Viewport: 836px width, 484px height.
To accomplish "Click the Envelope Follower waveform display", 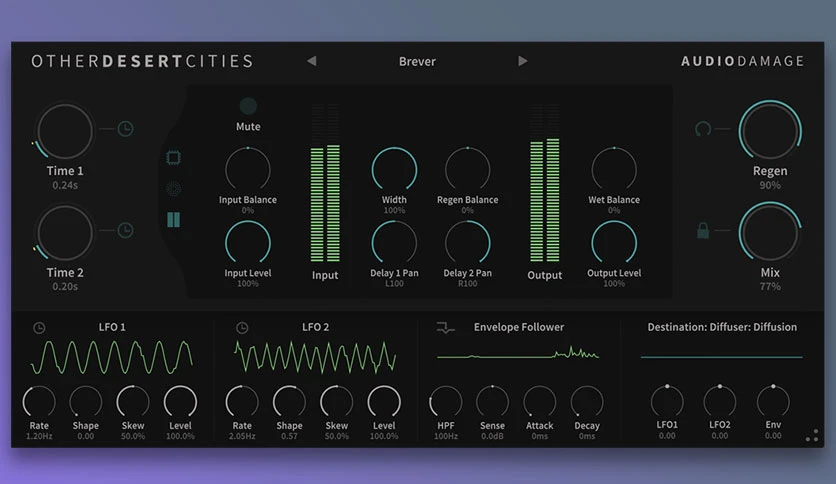I will [518, 353].
